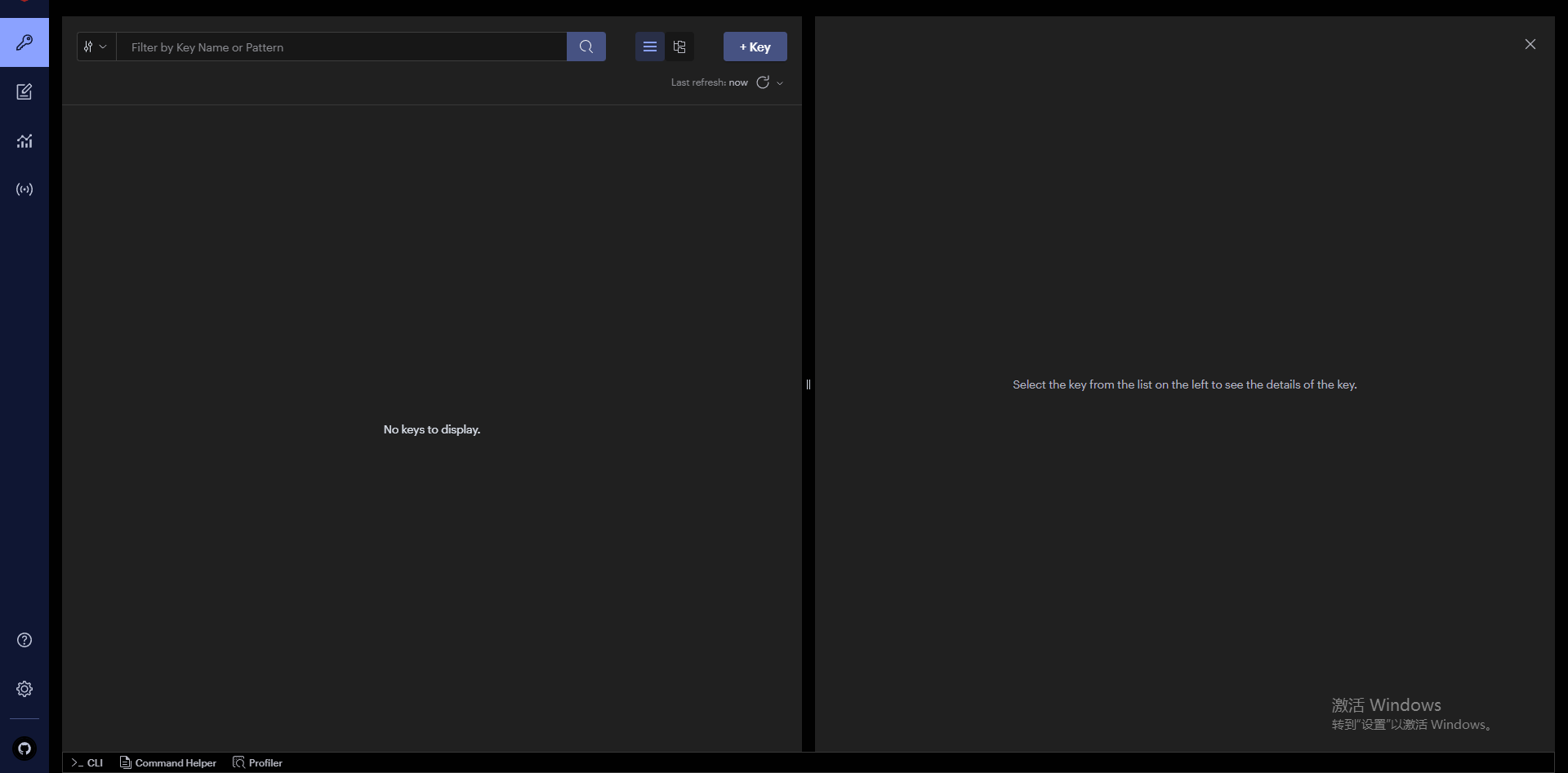
Task: Switch to list view of keys
Action: (650, 47)
